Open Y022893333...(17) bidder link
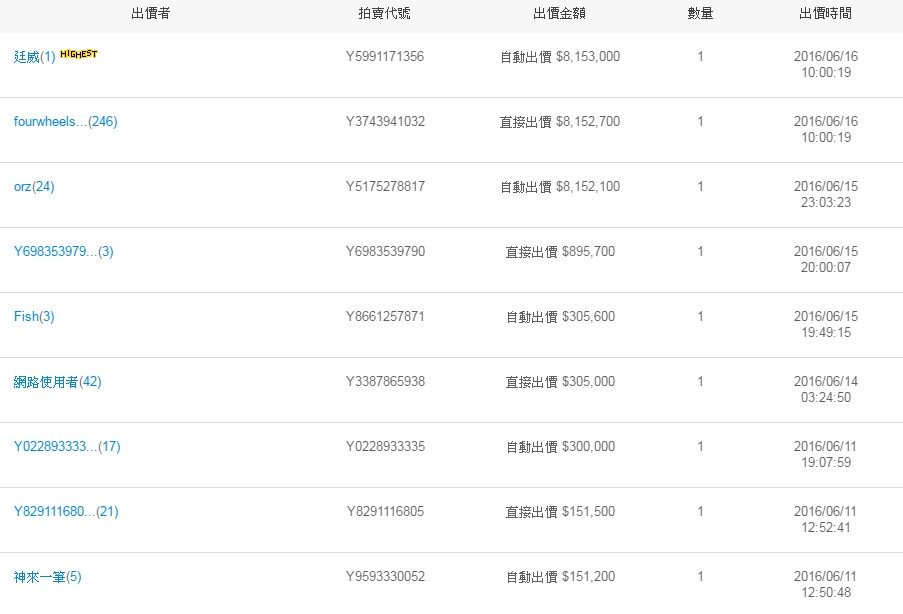 point(67,447)
